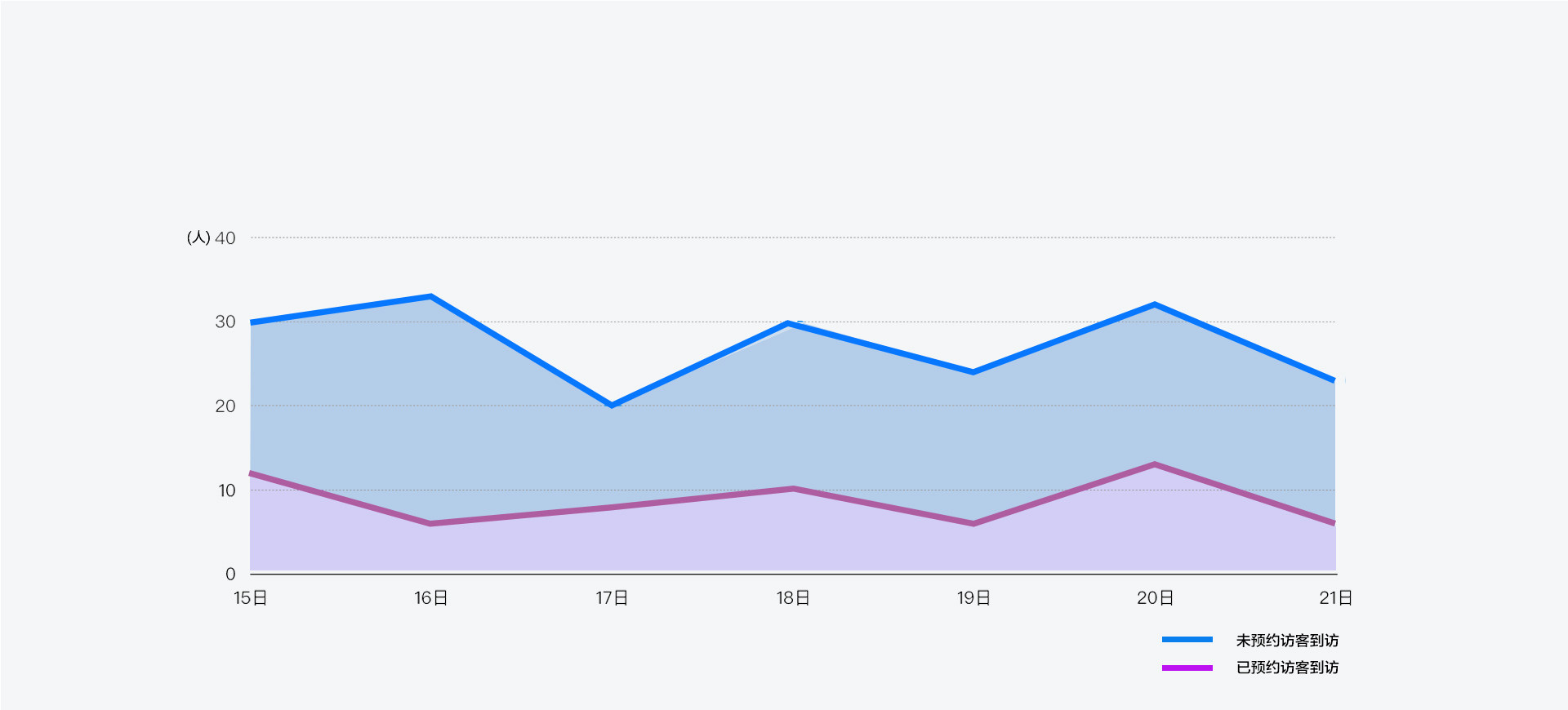This screenshot has width=1568, height=710.
Task: Click the purple line point at 16日
Action: tap(430, 523)
